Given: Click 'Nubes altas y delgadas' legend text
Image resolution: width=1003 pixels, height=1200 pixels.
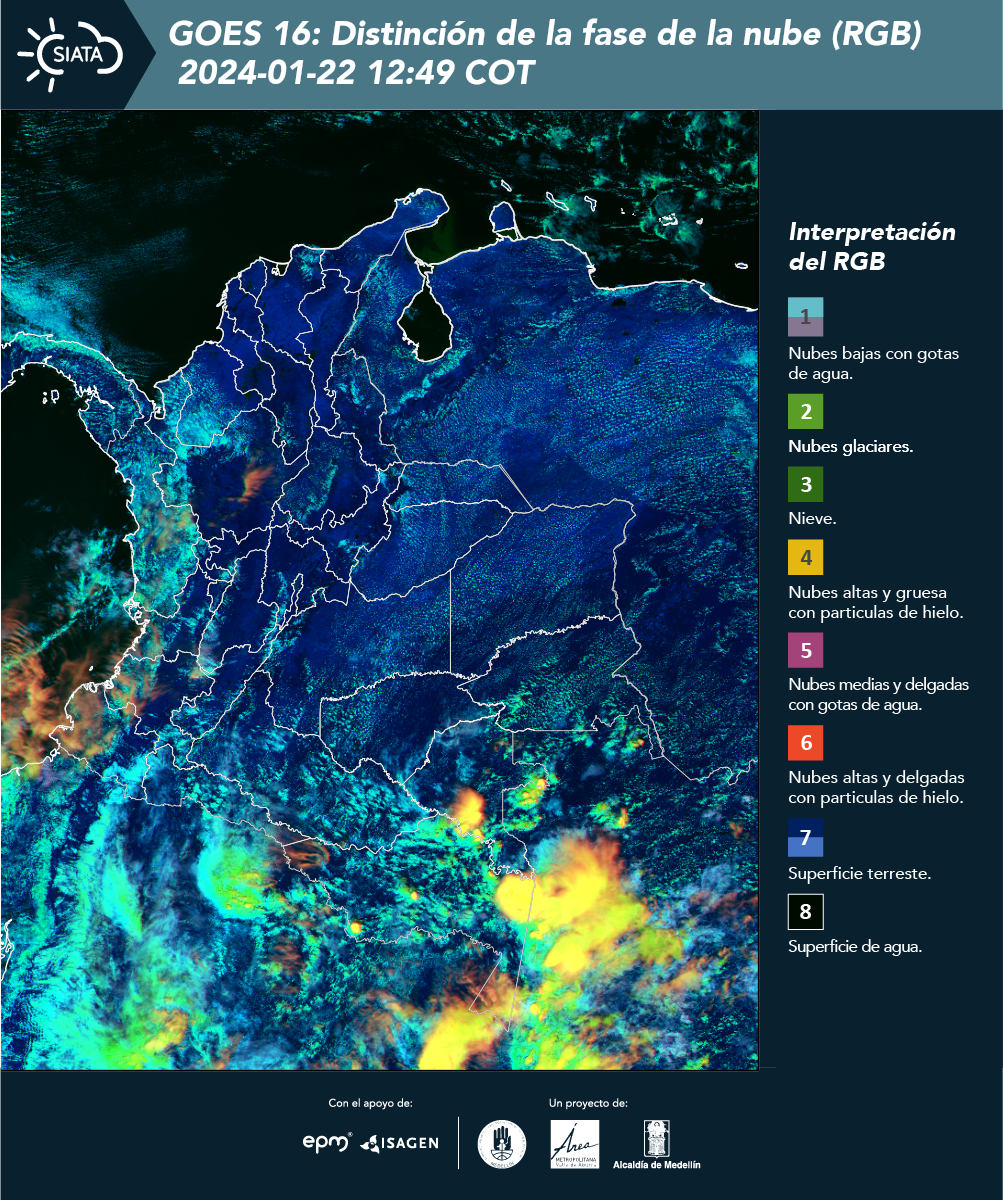Looking at the screenshot, I should coord(876,777).
